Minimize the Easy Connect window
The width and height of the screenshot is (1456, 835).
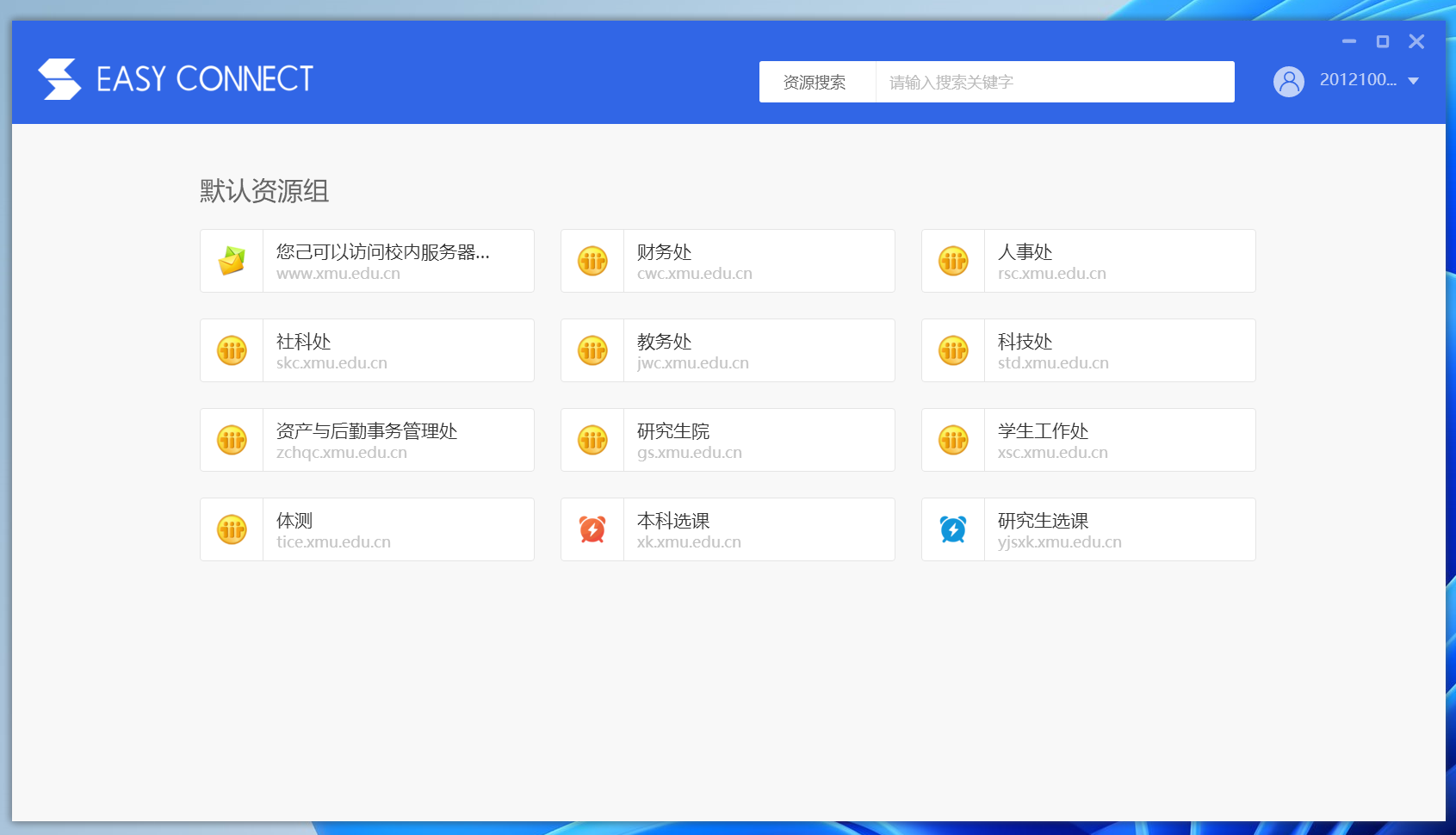tap(1349, 41)
